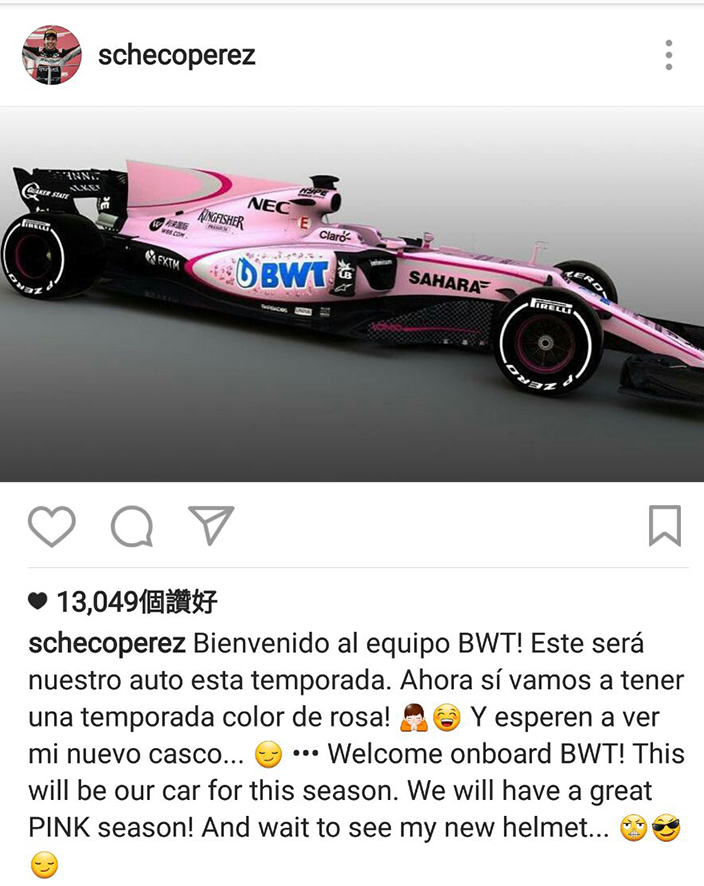Click the FXTM logo near the rear wheel
Image resolution: width=704 pixels, height=886 pixels.
pos(163,259)
